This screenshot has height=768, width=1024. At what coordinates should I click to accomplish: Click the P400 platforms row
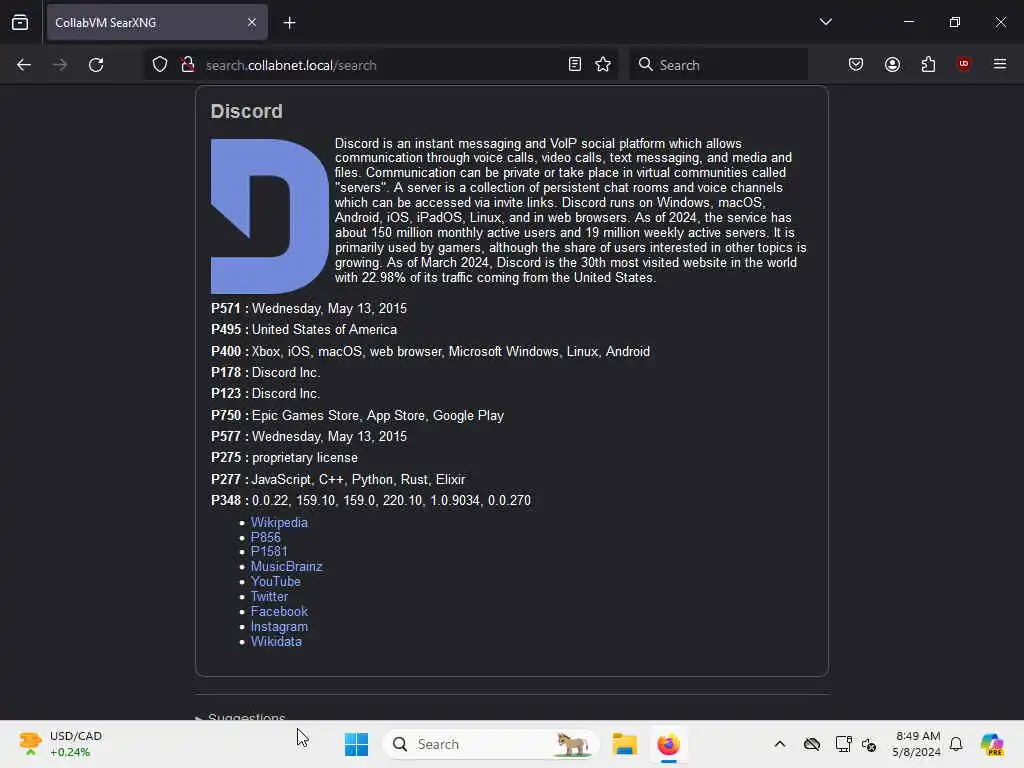coord(430,351)
